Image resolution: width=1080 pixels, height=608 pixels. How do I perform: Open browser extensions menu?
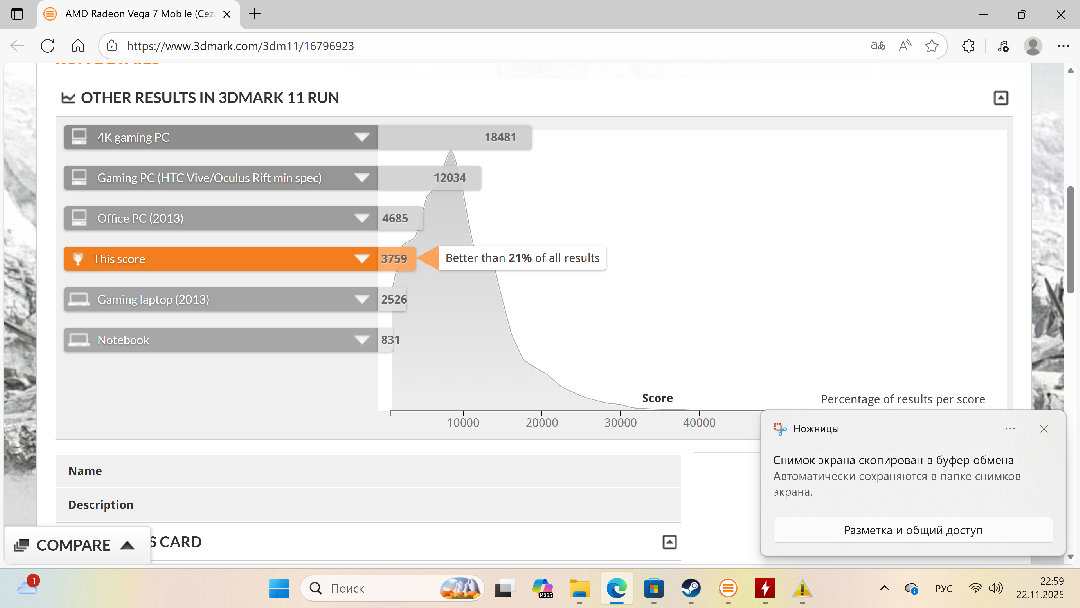pos(968,46)
